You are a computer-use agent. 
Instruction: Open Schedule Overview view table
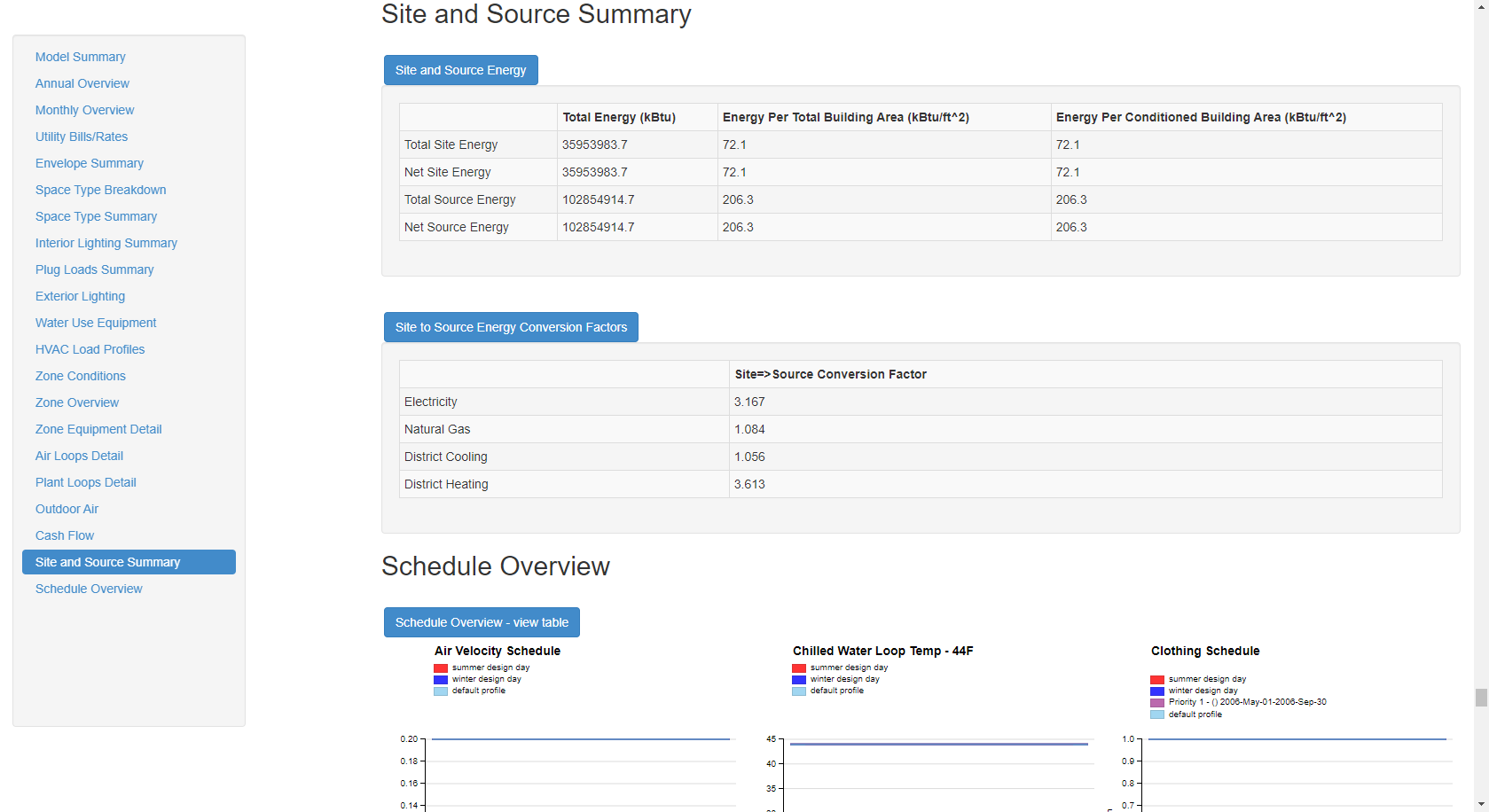pos(482,621)
